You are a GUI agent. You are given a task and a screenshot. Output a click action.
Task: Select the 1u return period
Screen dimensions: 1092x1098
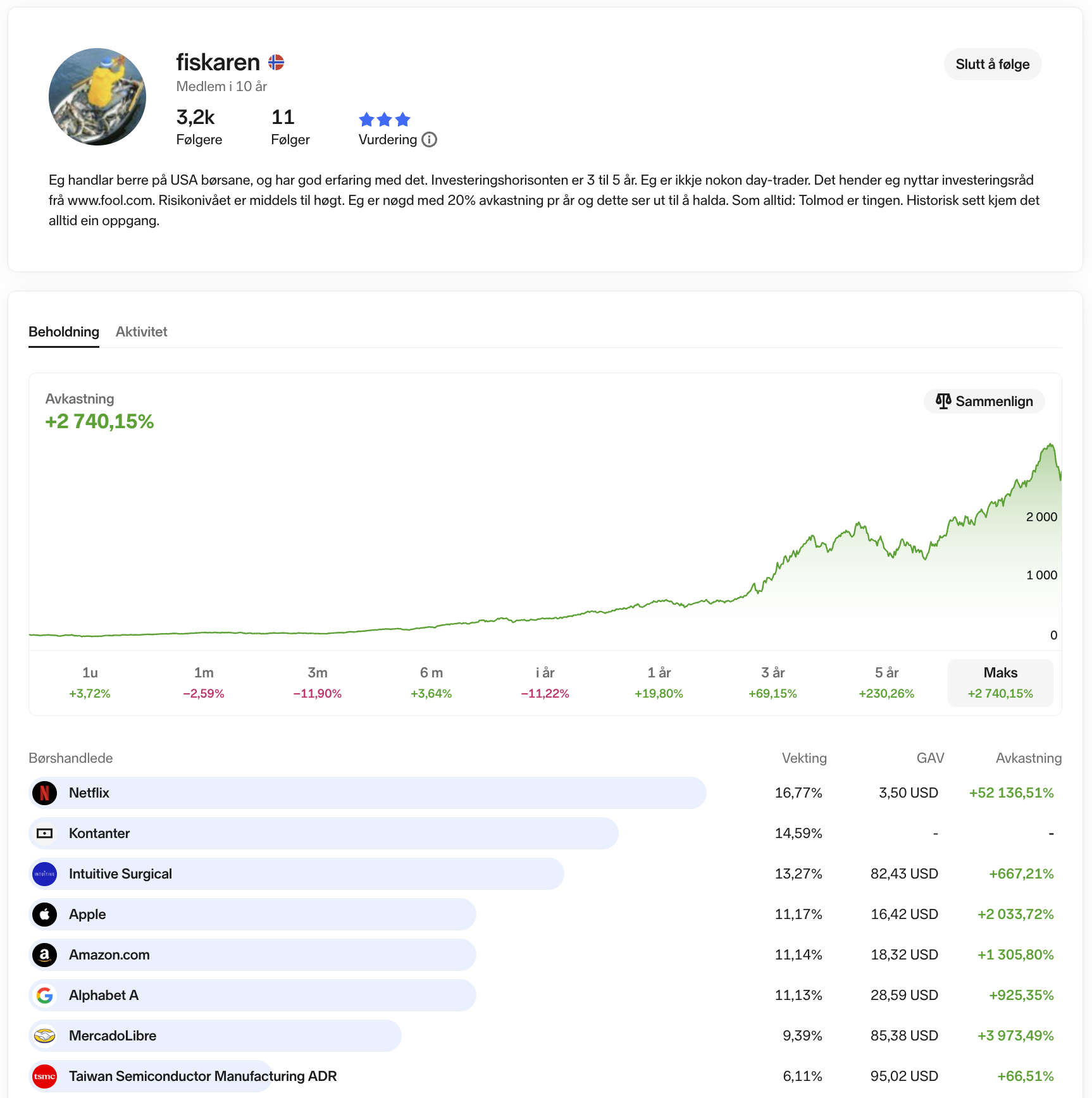90,682
